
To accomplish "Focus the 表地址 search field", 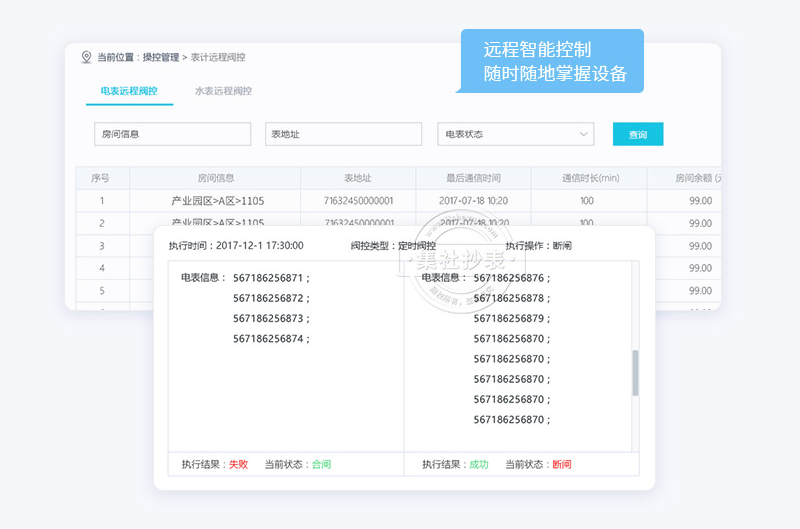I will [x=343, y=134].
